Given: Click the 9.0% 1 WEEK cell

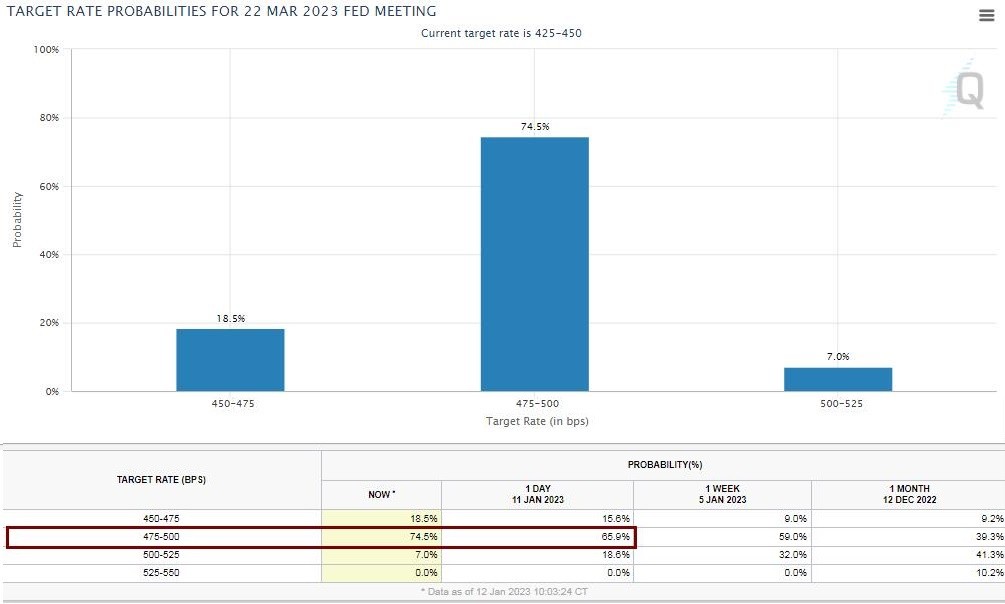Looking at the screenshot, I should coord(722,519).
